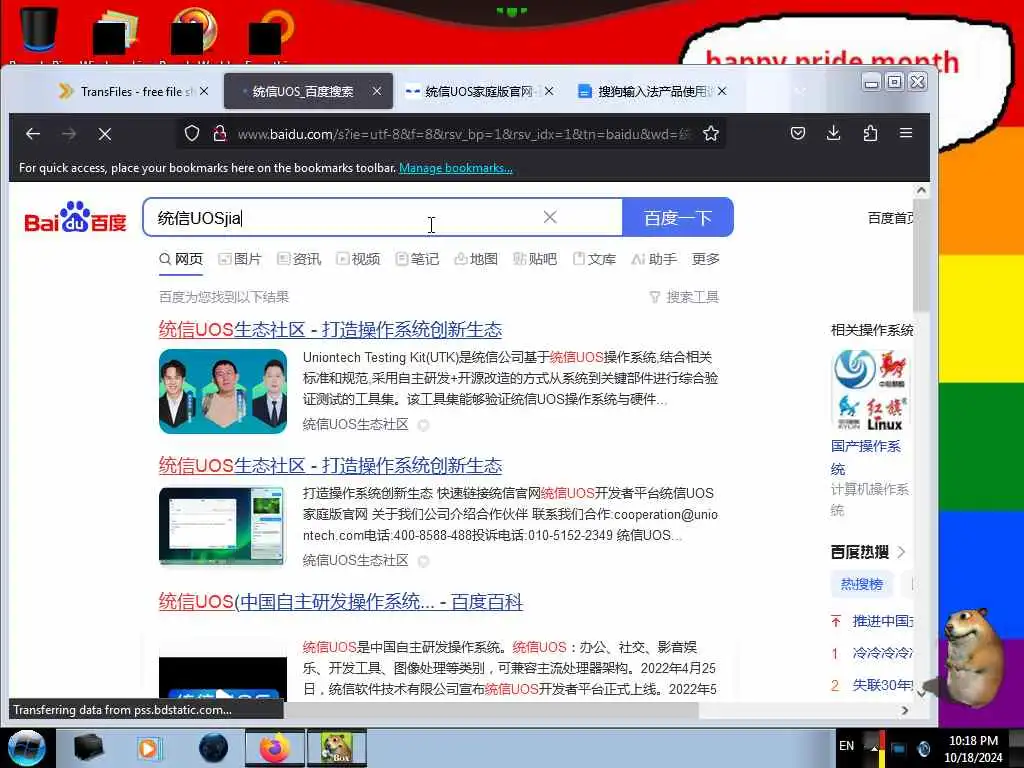Viewport: 1024px width, 768px height.
Task: Open the search tools filter 搜索工具
Action: [684, 297]
